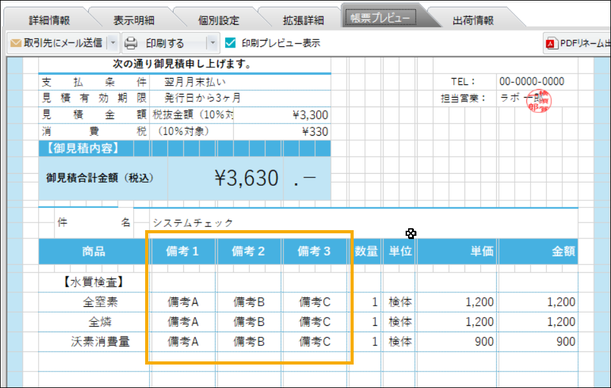The width and height of the screenshot is (611, 388).
Task: Expand the 印刷する dropdown arrow
Action: click(x=212, y=43)
